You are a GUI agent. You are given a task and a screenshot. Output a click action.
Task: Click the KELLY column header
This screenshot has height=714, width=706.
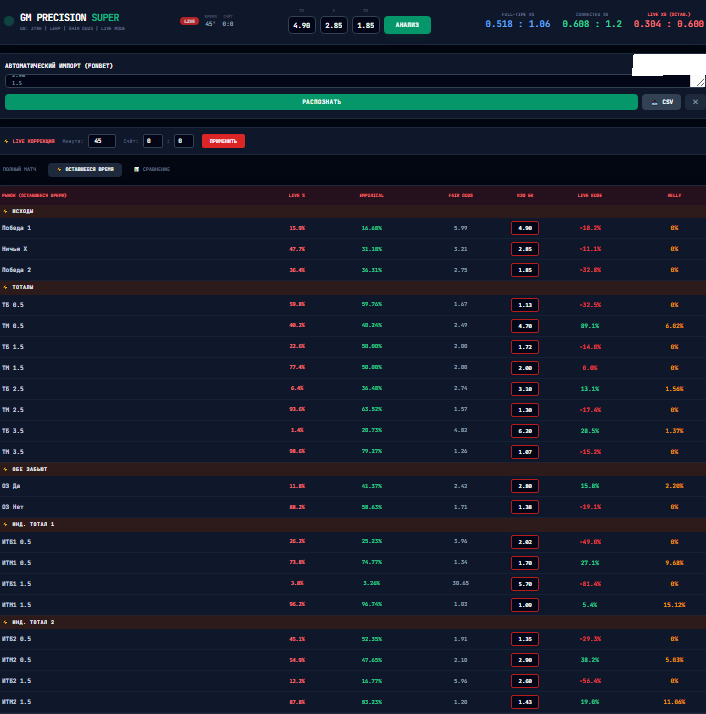coord(674,195)
